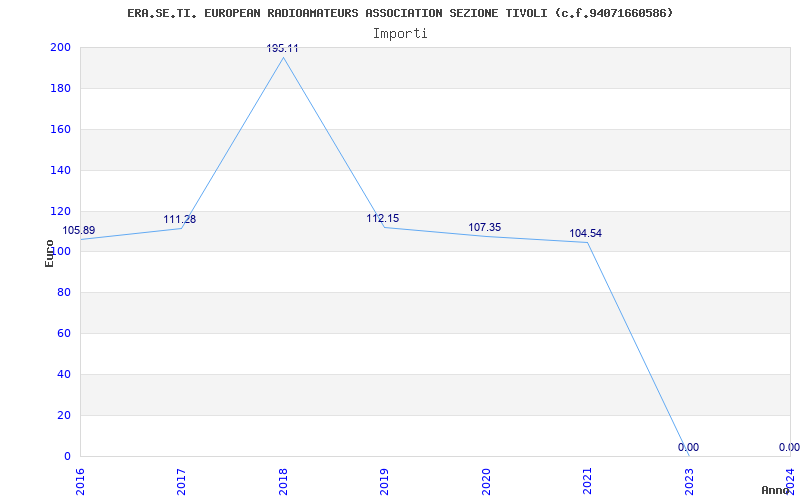The width and height of the screenshot is (800, 500).
Task: Select the data label 195.11
Action: click(283, 48)
